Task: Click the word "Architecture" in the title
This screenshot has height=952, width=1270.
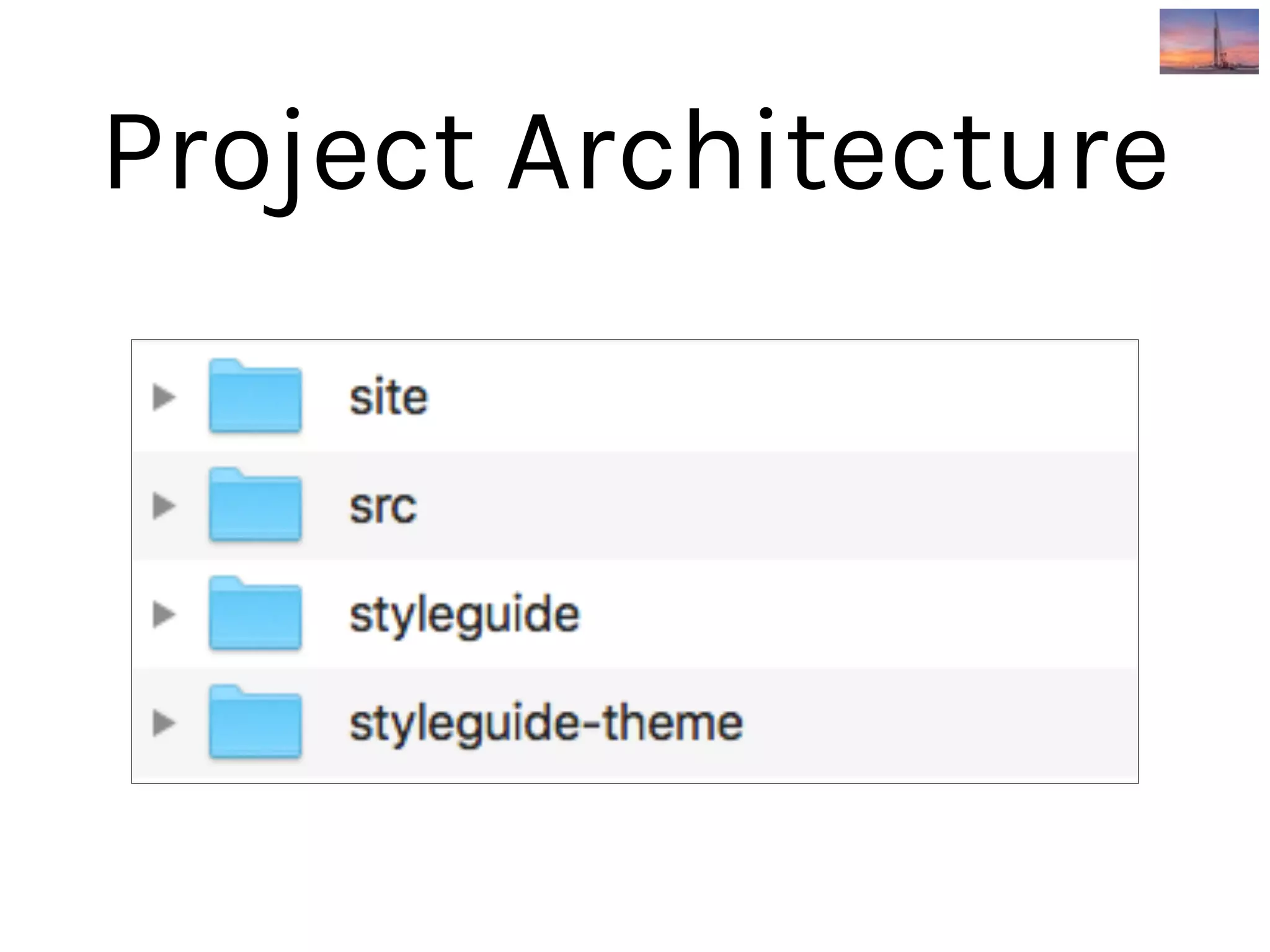Action: [x=837, y=152]
